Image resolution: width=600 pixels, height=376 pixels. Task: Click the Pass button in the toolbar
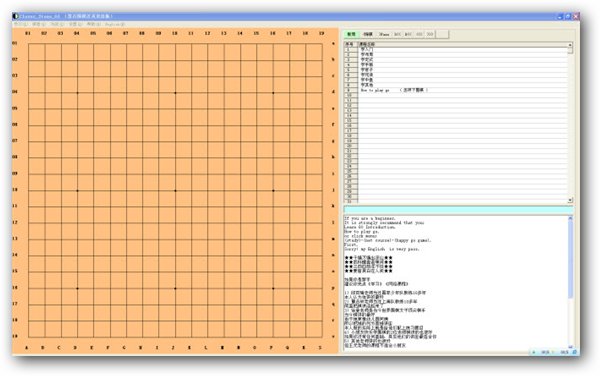point(384,34)
